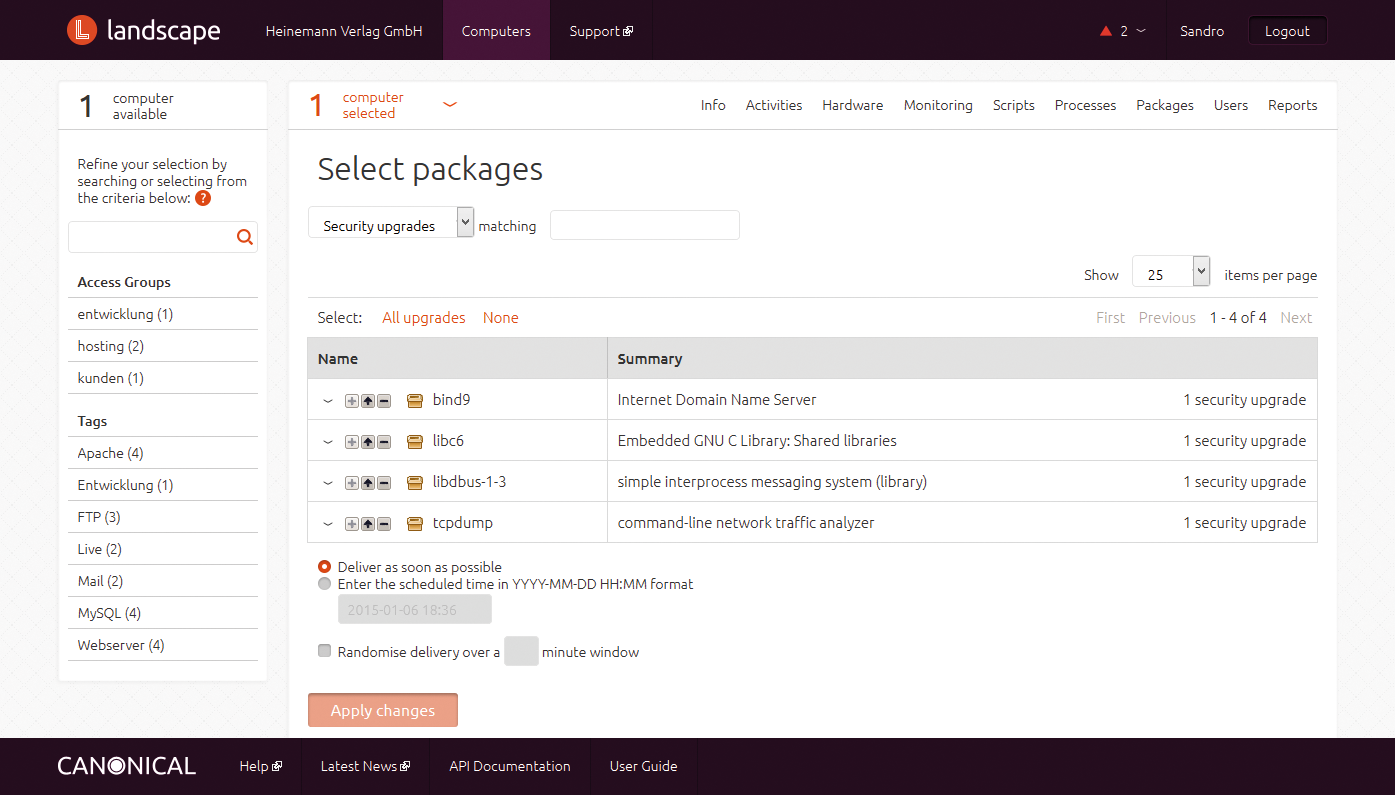Expand the tcpdump row details chevron

pos(327,523)
